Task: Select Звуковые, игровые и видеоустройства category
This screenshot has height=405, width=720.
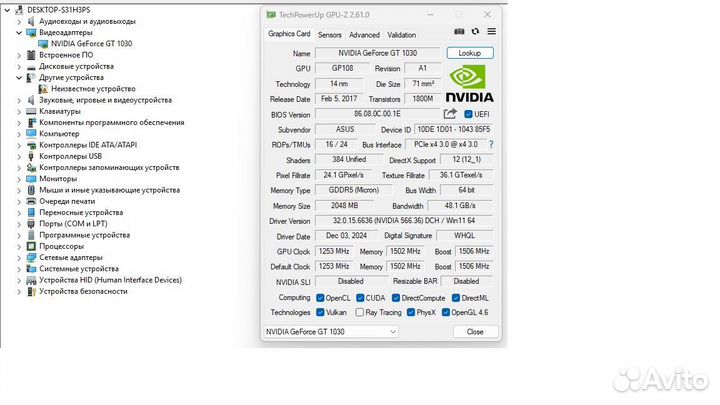Action: [x=105, y=100]
